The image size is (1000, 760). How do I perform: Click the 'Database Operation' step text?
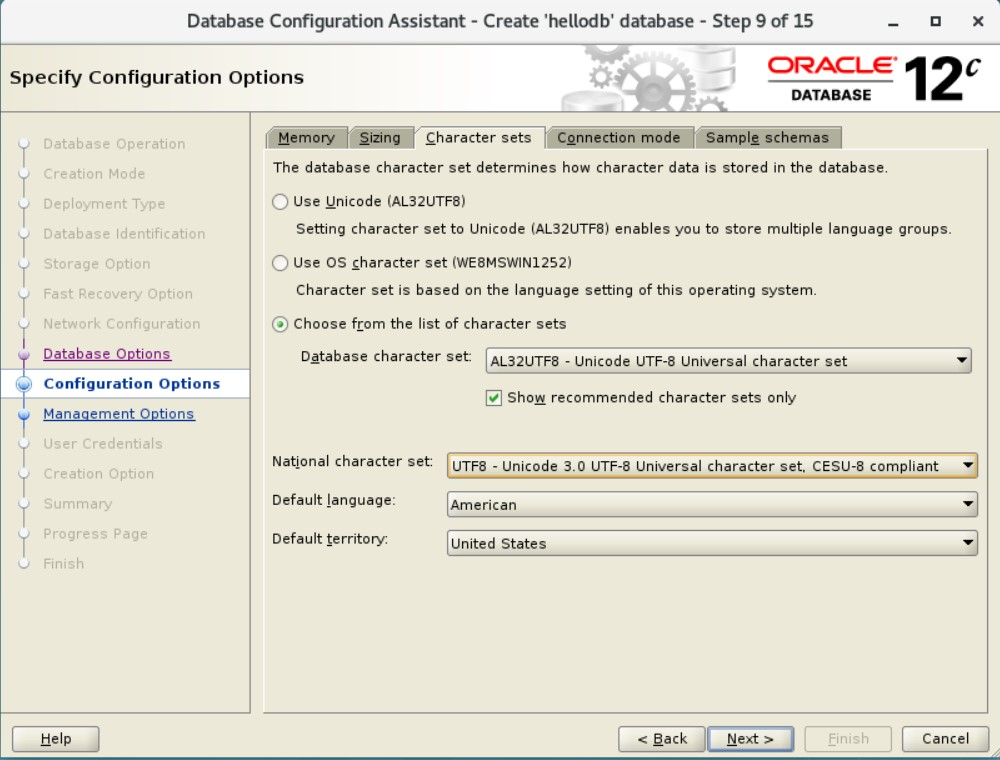click(115, 144)
